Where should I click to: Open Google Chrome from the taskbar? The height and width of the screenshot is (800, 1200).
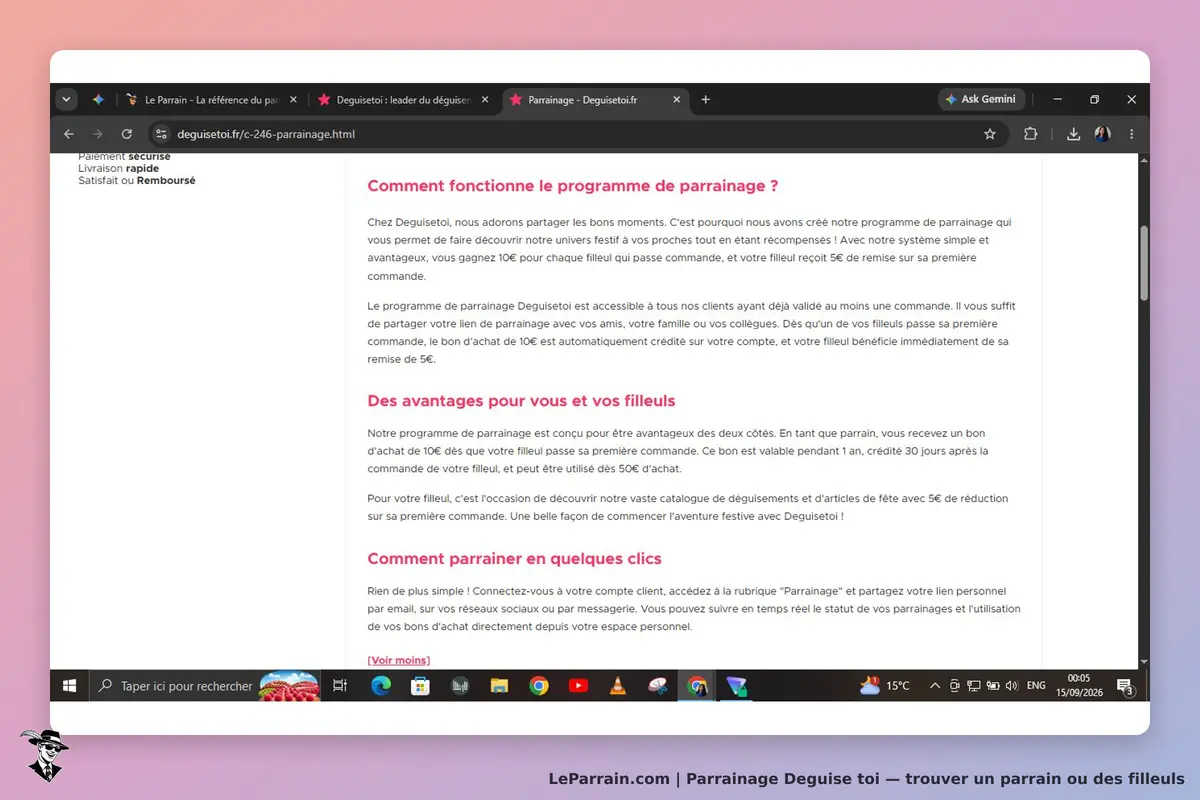click(539, 686)
